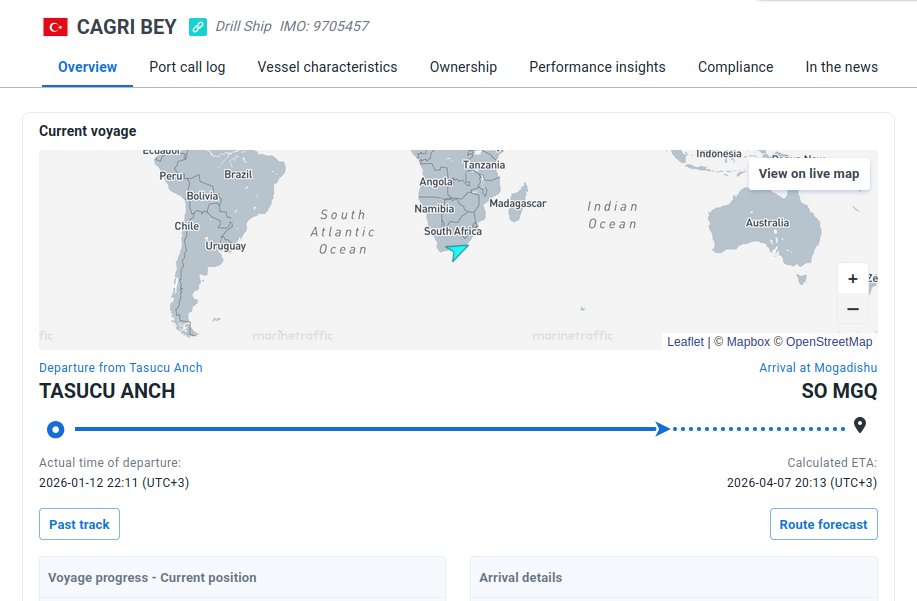
Task: Open the Mapbox attribution link
Action: click(x=748, y=342)
